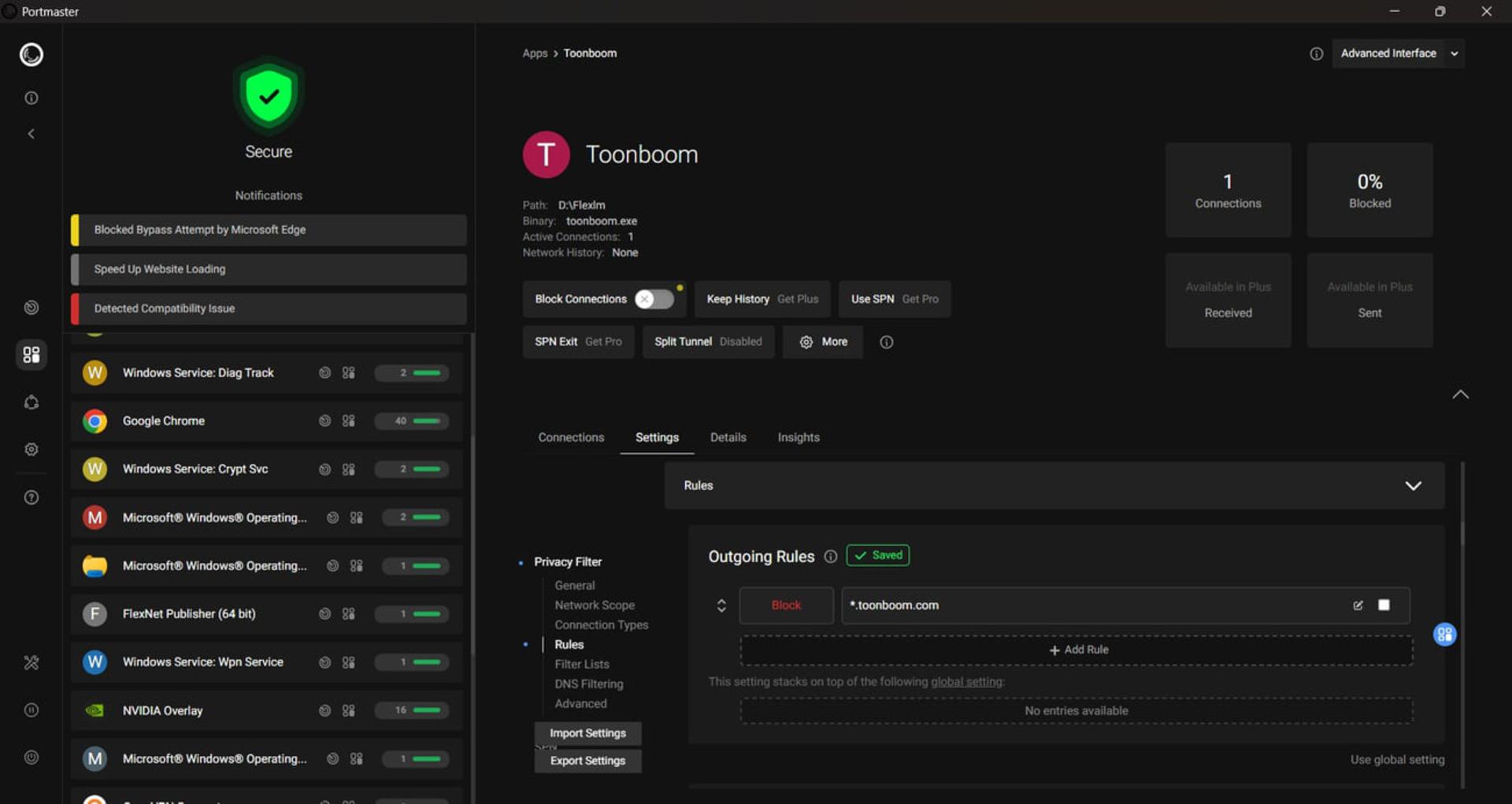Click the reorder arrows on the Block rule
The height and width of the screenshot is (804, 1512).
(721, 606)
